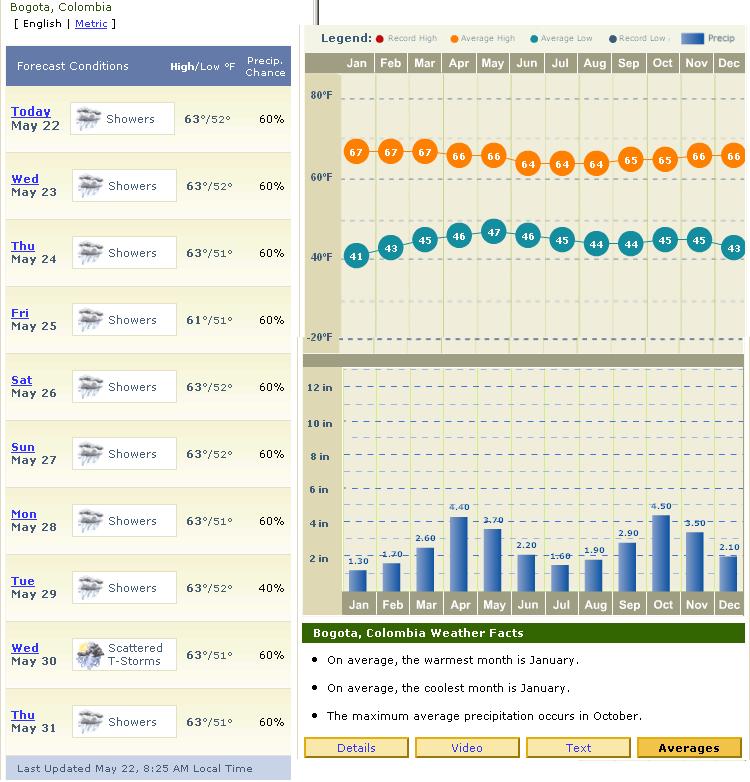
Task: Click the showers weather icon for Fri May 25
Action: click(x=90, y=320)
